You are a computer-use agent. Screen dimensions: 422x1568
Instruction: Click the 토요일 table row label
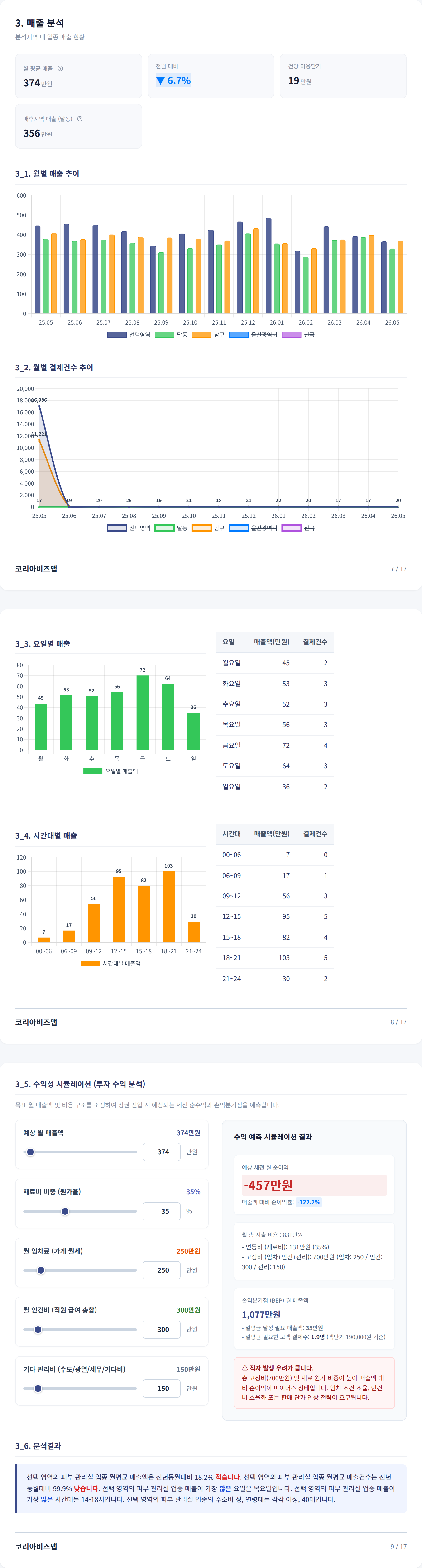point(231,766)
